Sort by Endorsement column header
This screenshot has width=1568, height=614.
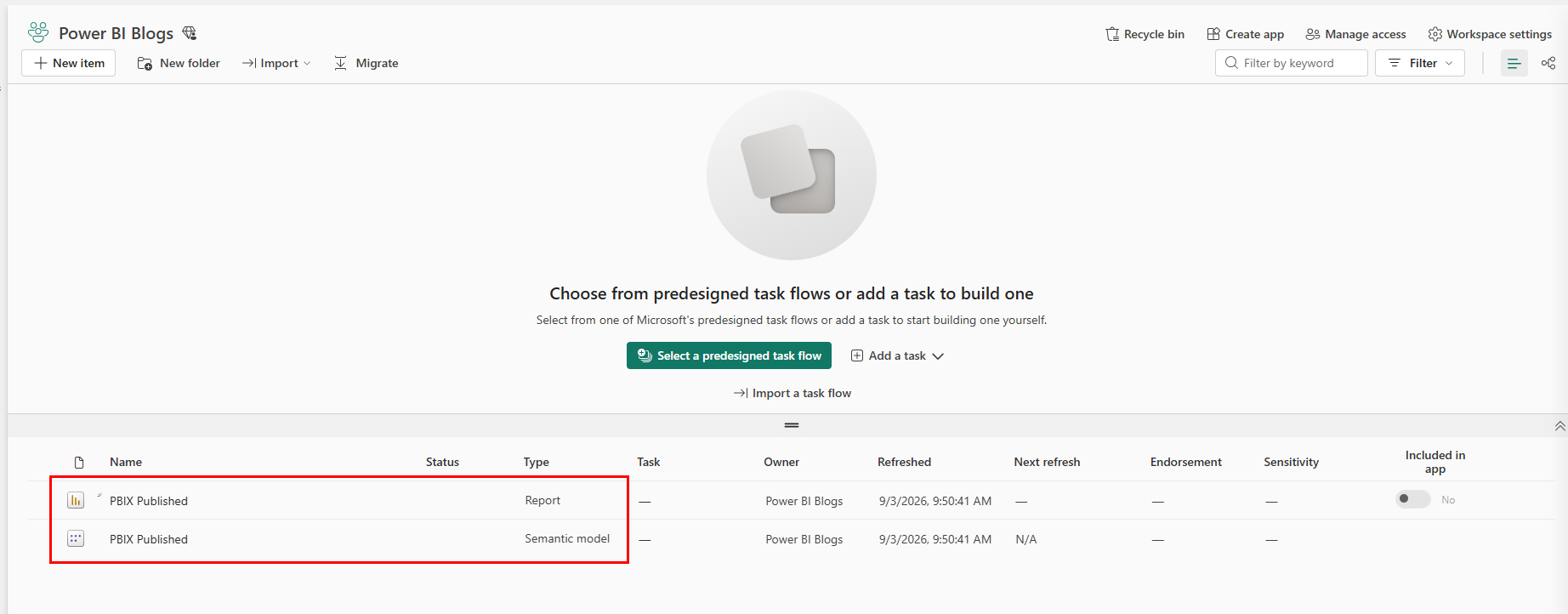[1185, 462]
